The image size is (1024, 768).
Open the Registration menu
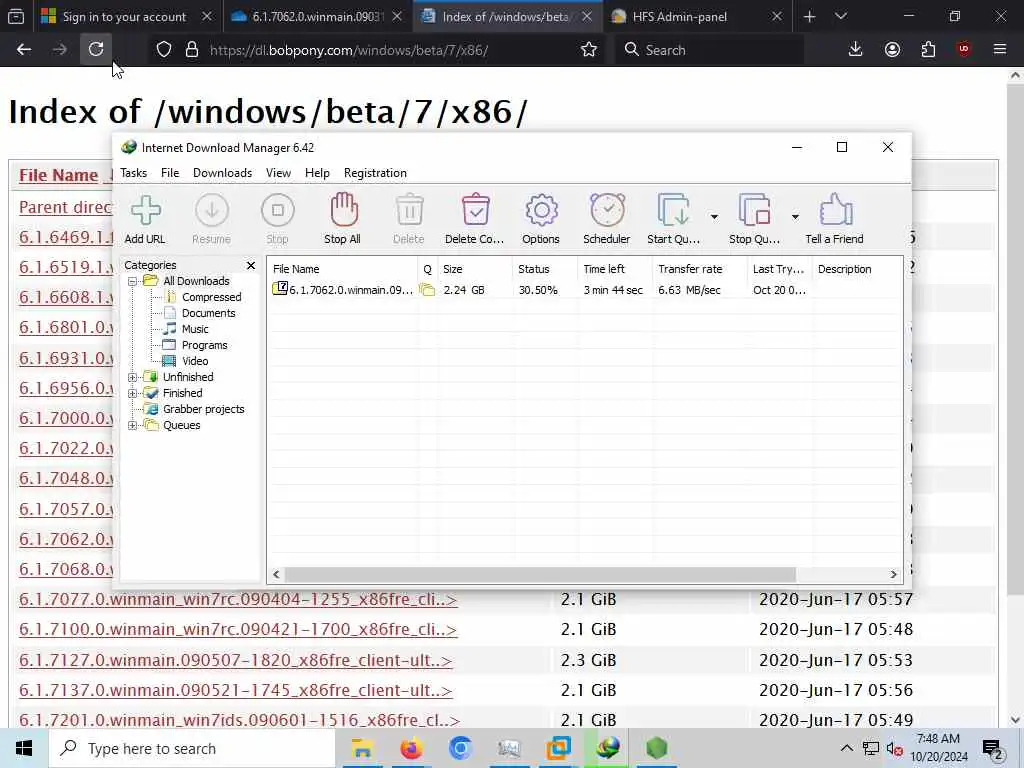375,173
